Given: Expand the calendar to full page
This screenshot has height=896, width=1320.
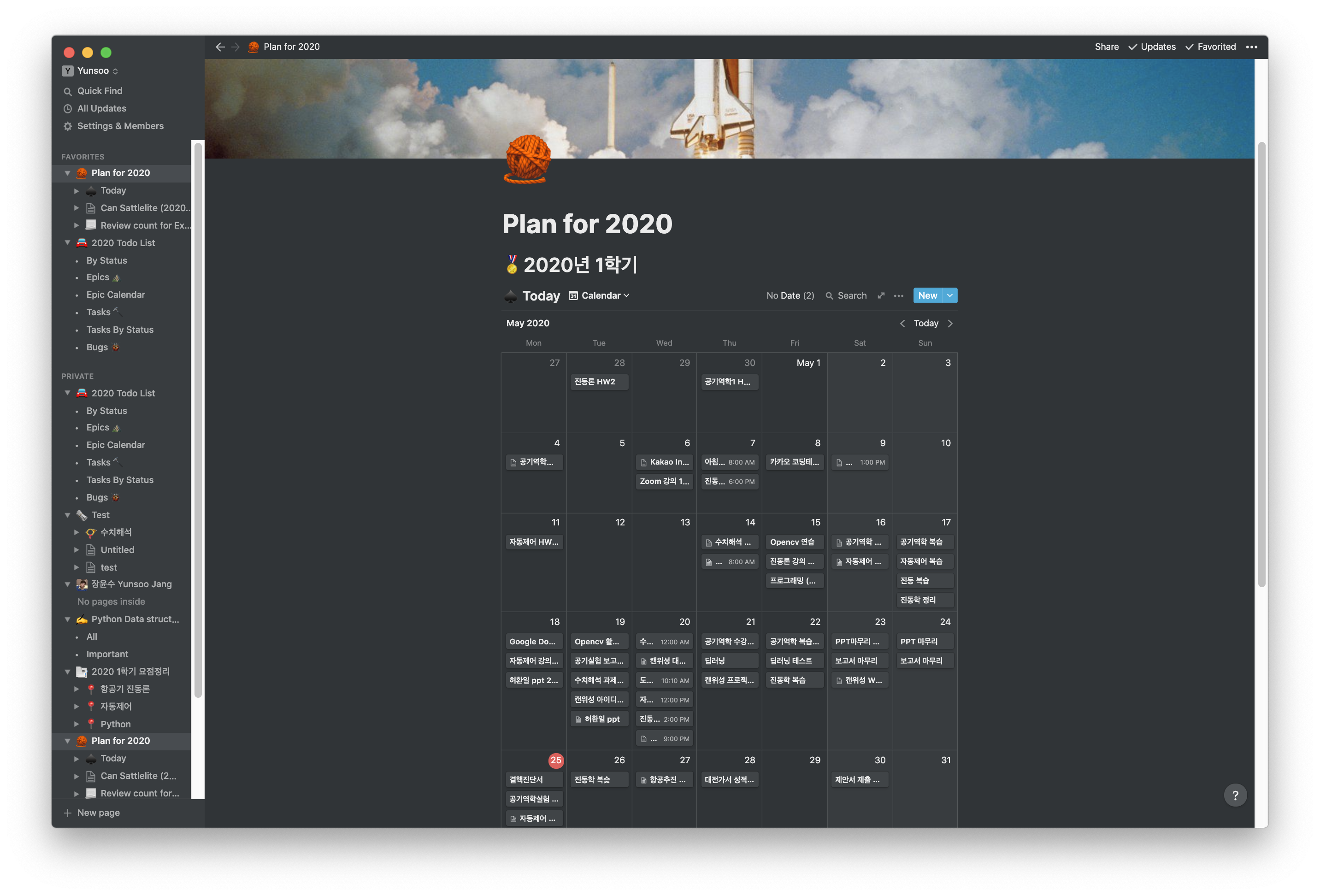Looking at the screenshot, I should (x=881, y=295).
